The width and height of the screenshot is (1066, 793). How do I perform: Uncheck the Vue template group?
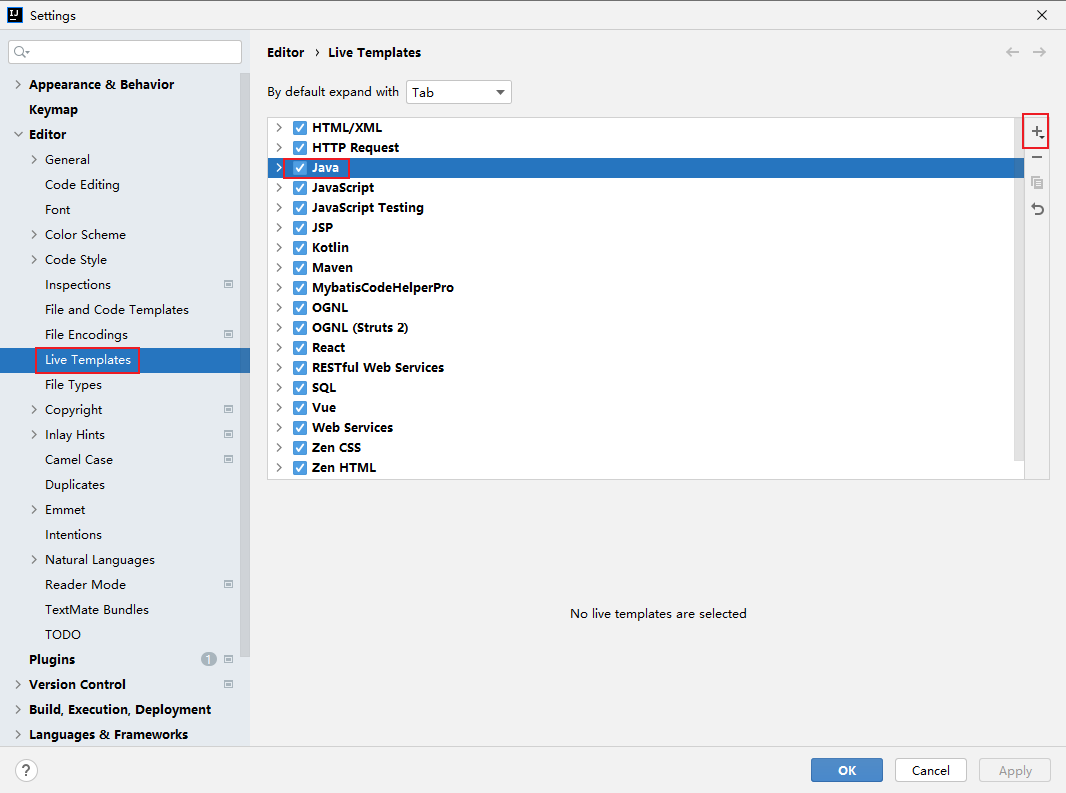pyautogui.click(x=300, y=408)
